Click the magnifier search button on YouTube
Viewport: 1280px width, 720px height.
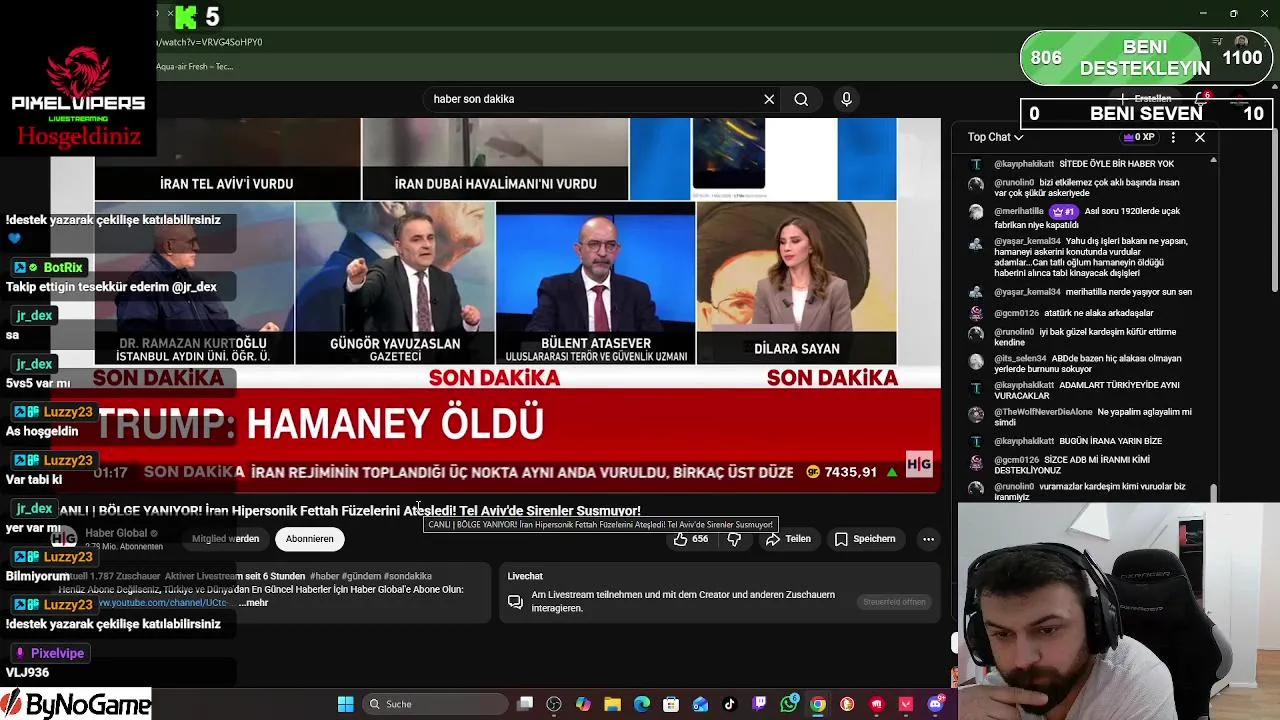coord(801,99)
